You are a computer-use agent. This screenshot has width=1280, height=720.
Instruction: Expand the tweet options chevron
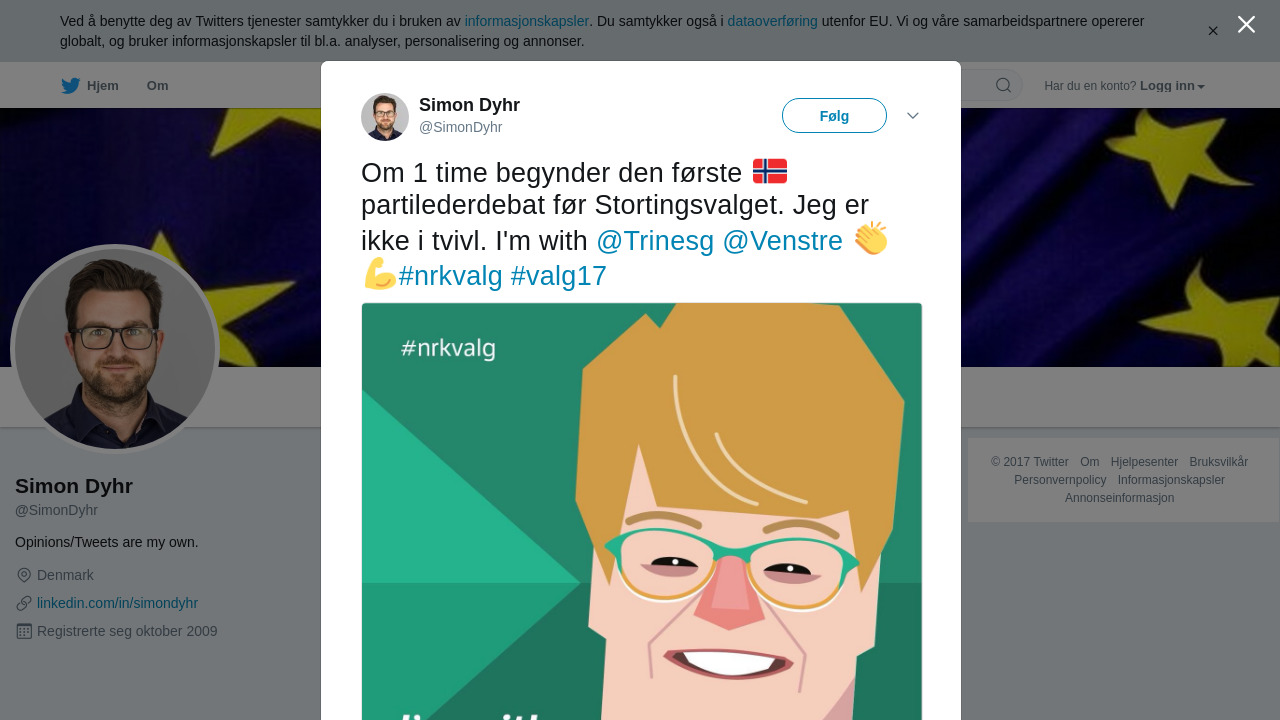coord(913,116)
